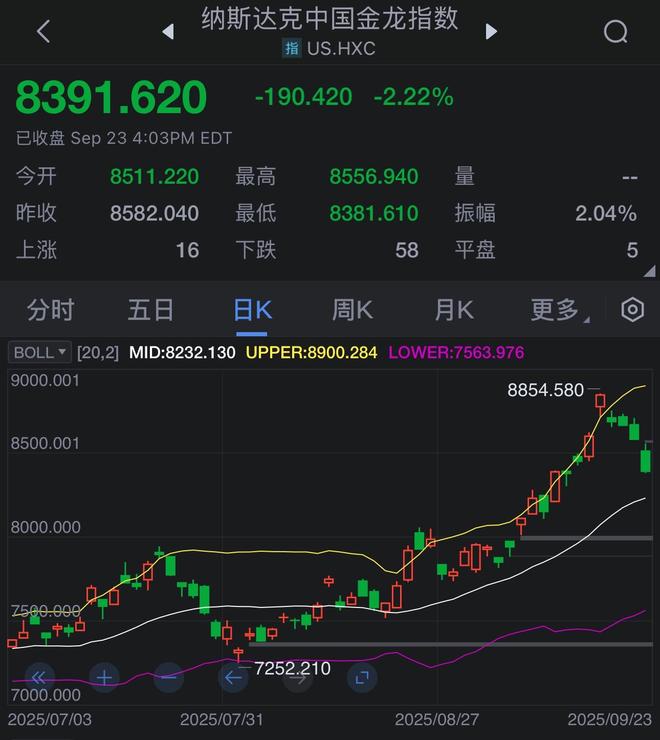Screen dimensions: 660x740
Task: Tap the chart high label 8854.580
Action: tap(545, 390)
